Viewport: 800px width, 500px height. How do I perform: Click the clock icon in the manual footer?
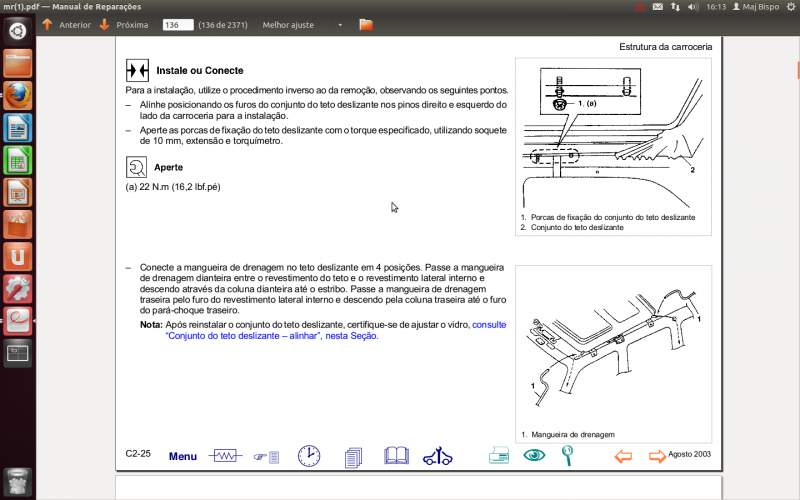click(309, 456)
